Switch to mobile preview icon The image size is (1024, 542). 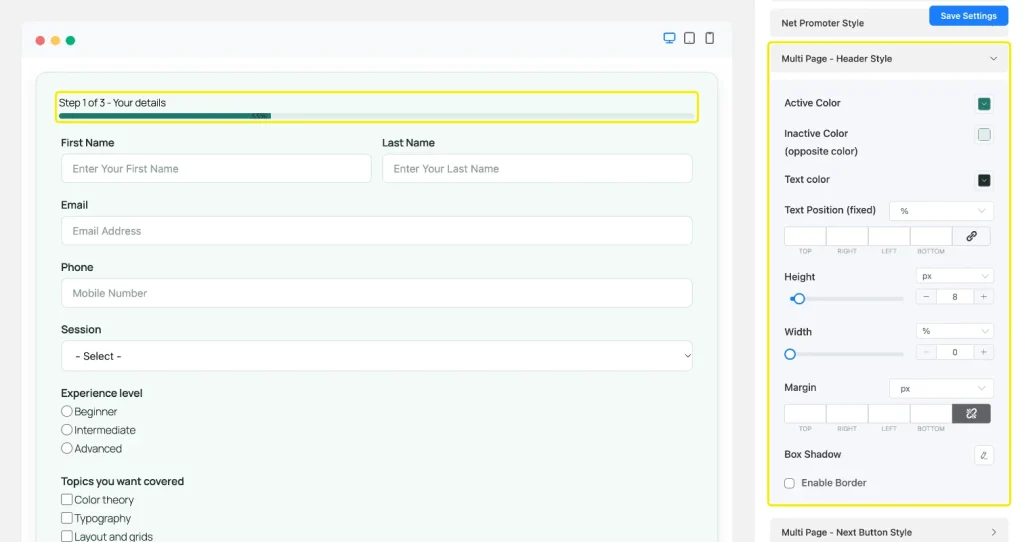[x=709, y=38]
